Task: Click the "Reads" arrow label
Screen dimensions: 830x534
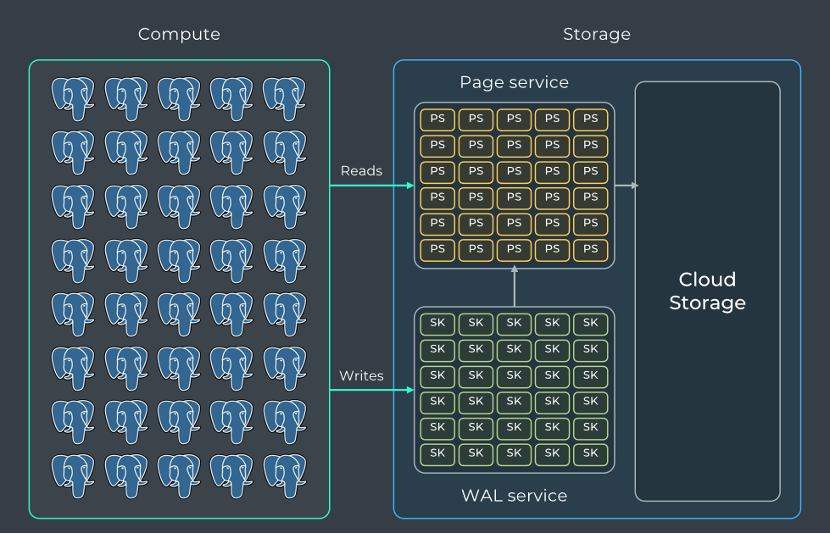Action: pyautogui.click(x=362, y=171)
